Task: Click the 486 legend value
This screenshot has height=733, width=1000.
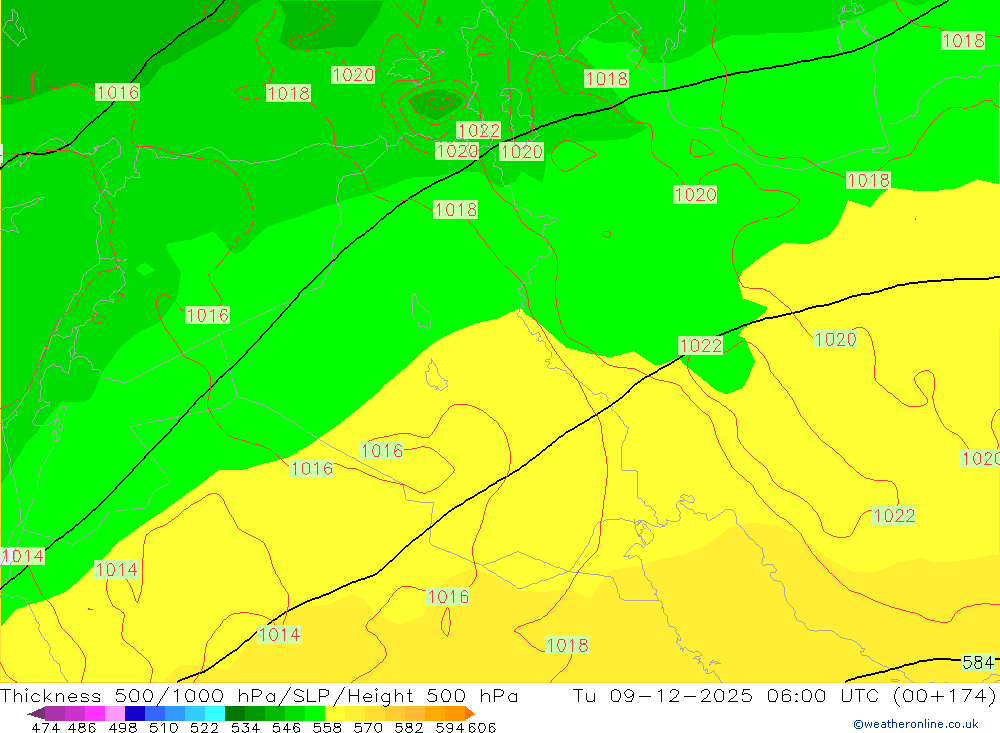Action: coord(82,727)
